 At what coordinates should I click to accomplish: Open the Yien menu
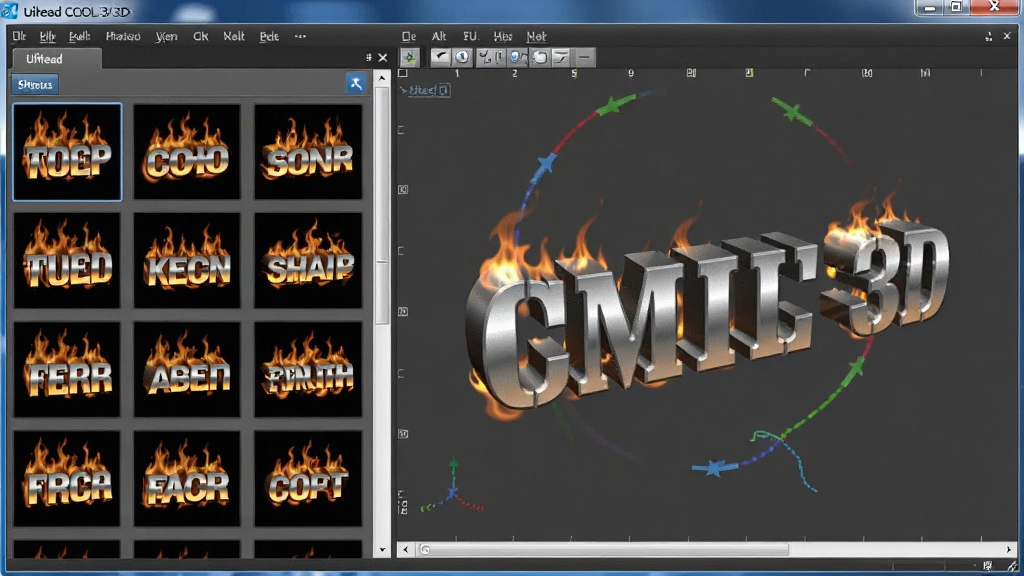pos(167,37)
